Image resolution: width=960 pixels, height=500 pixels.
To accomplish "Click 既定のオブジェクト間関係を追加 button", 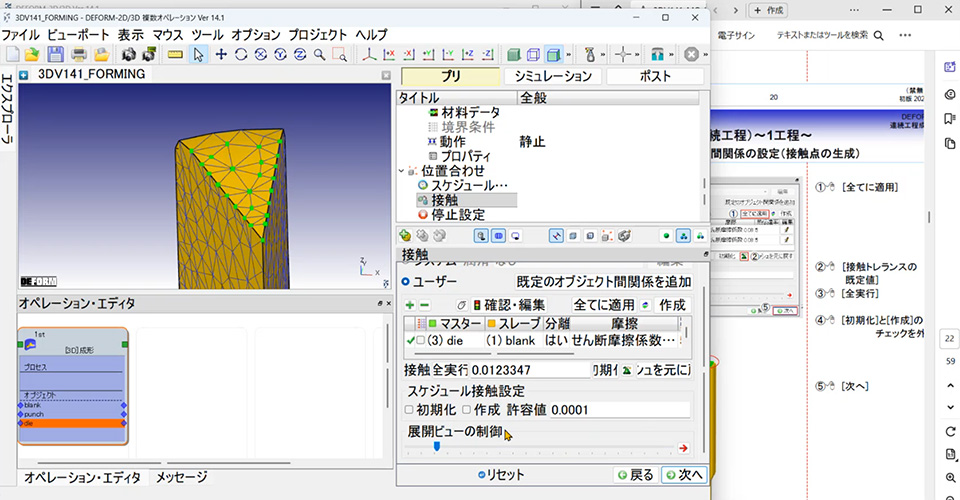I will pyautogui.click(x=604, y=282).
